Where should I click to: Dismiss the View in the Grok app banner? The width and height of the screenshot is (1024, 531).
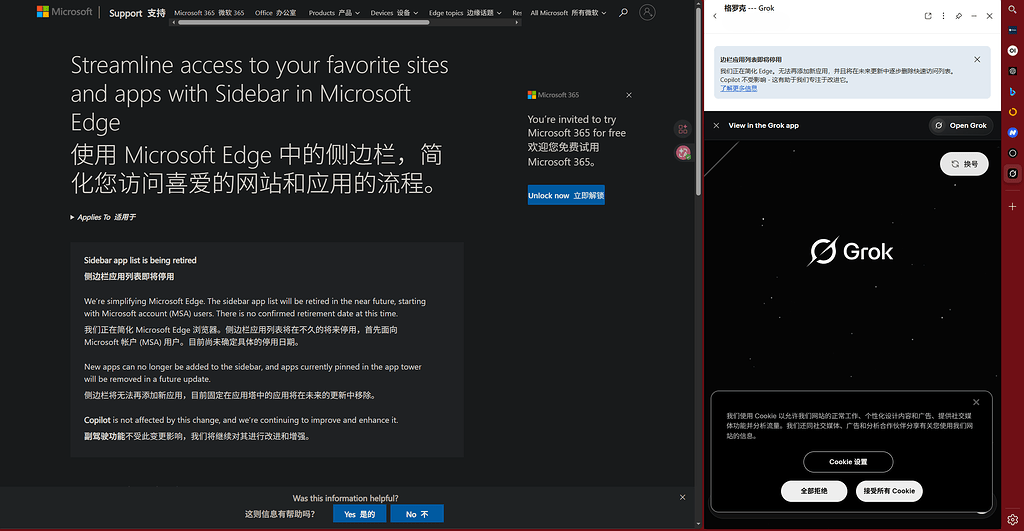click(x=716, y=125)
